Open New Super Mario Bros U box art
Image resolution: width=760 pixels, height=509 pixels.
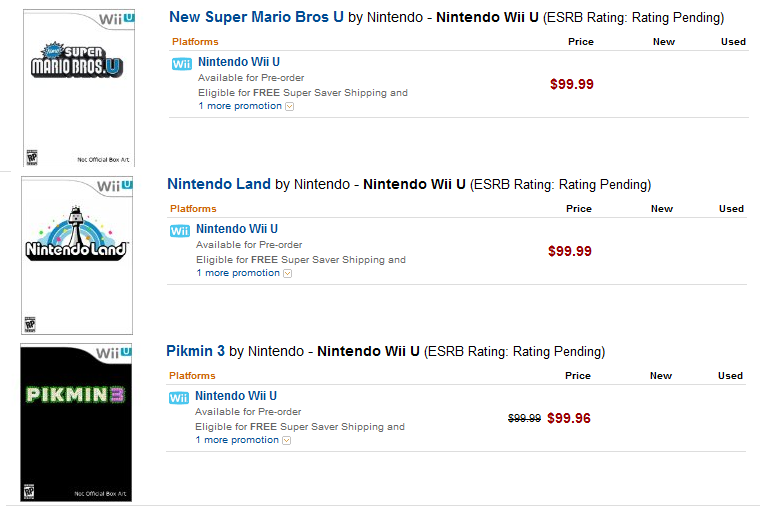point(78,87)
